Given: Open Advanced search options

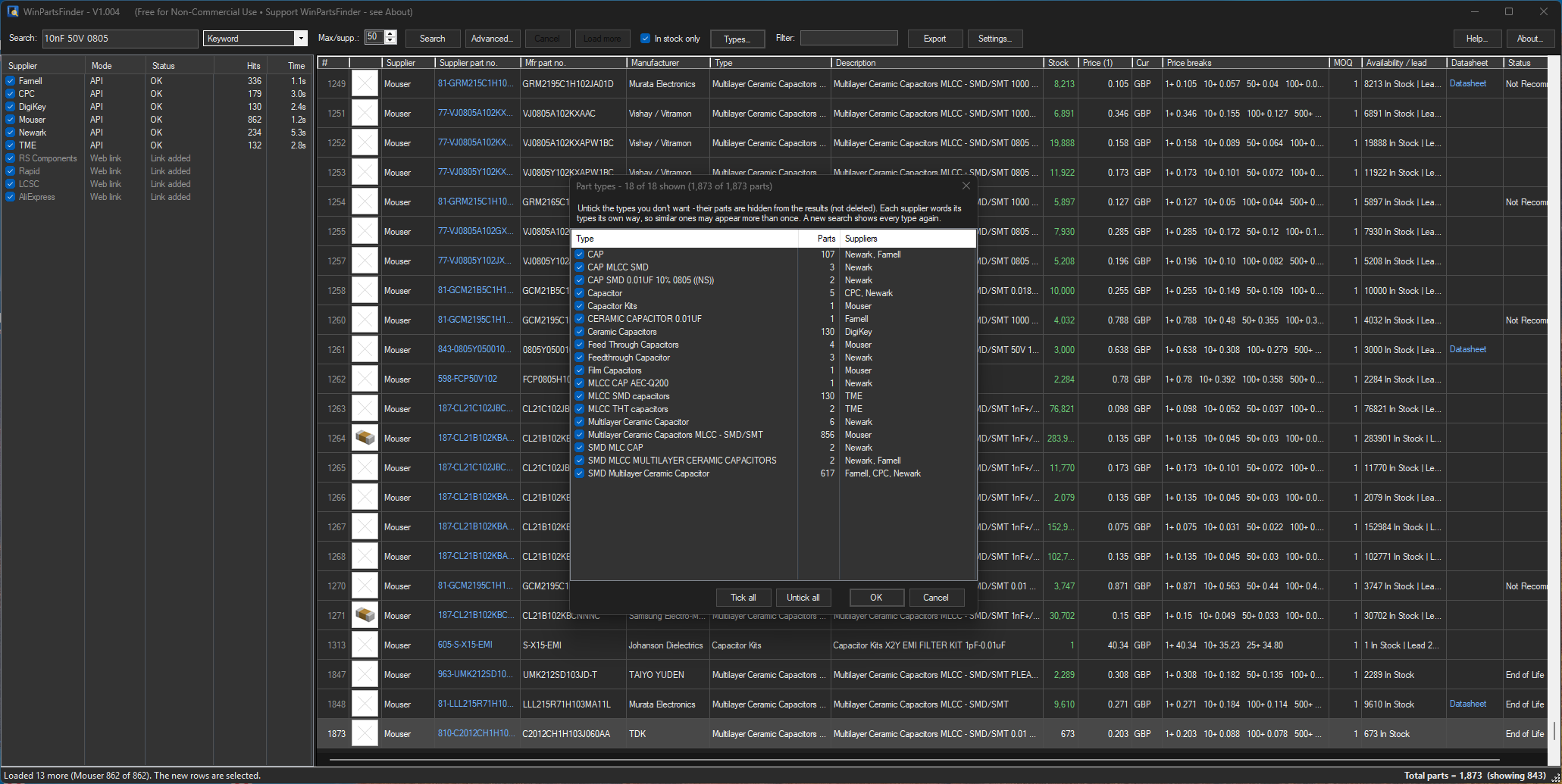Looking at the screenshot, I should [x=492, y=39].
